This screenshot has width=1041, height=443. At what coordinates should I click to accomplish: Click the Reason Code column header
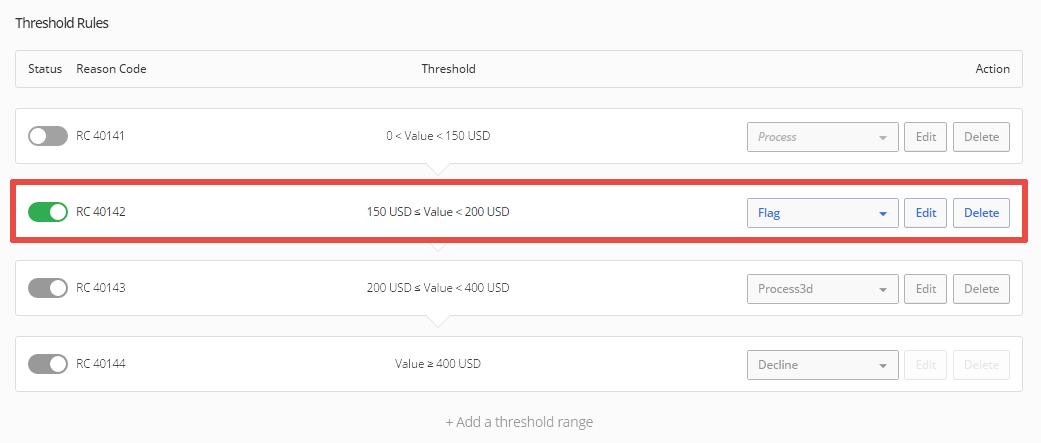tap(112, 69)
